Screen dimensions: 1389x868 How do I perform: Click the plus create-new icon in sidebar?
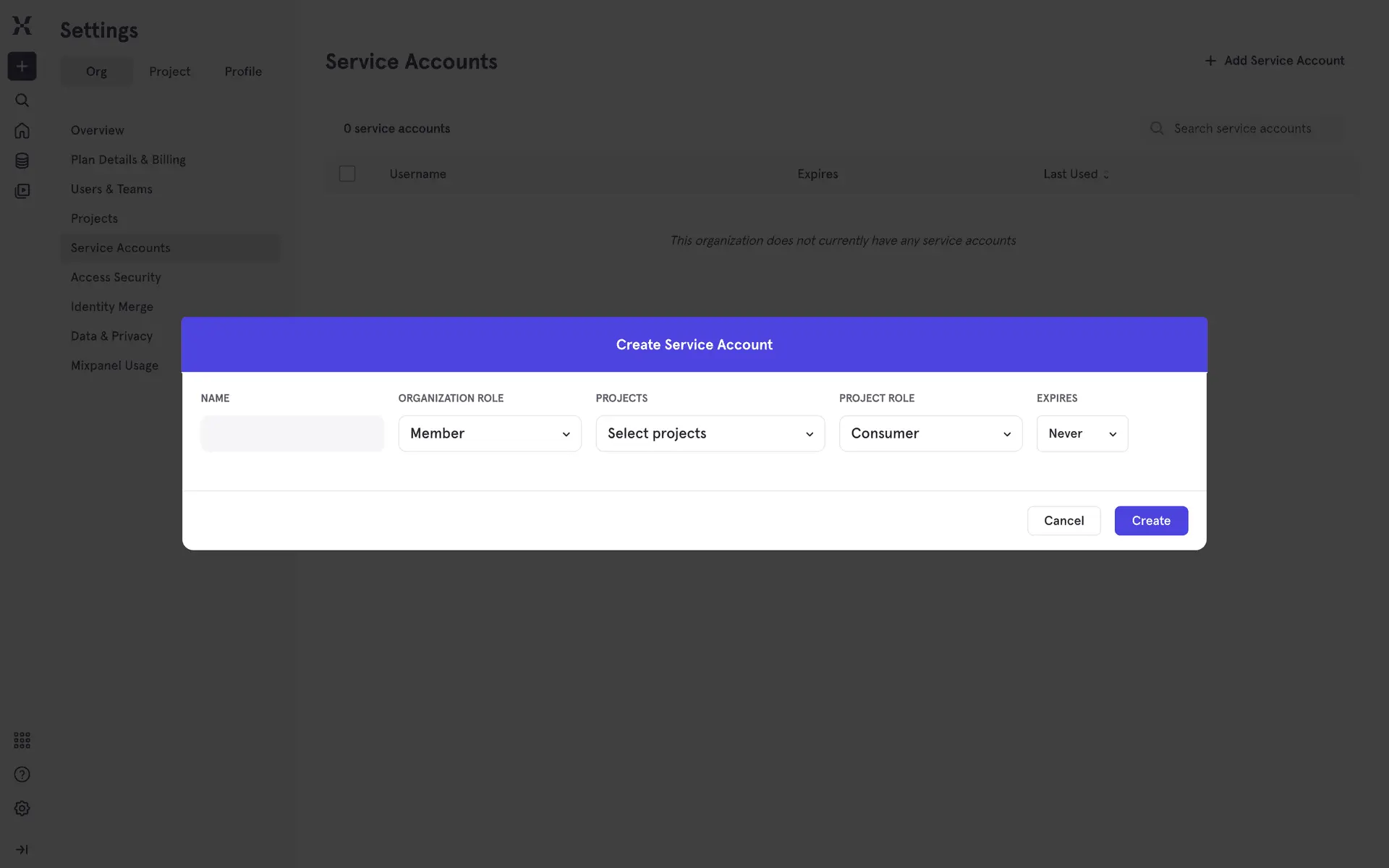[22, 67]
